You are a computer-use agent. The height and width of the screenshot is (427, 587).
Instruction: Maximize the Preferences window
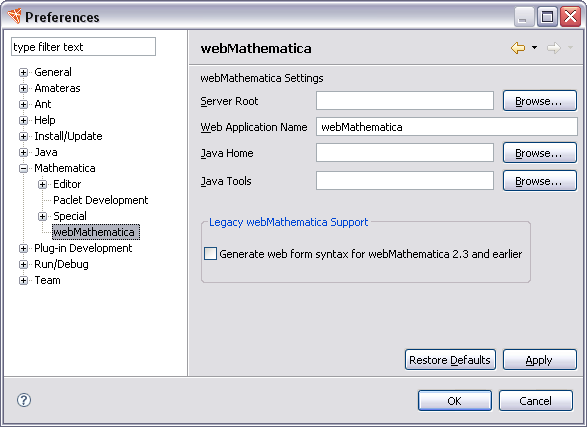pos(547,17)
